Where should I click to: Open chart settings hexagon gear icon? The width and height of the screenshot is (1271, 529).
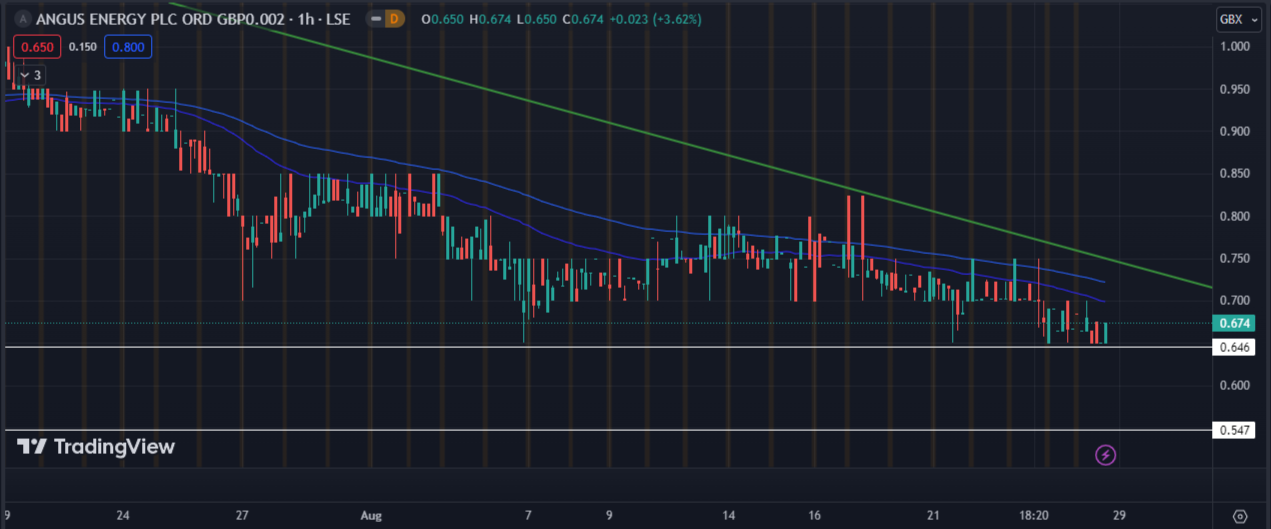[1240, 516]
